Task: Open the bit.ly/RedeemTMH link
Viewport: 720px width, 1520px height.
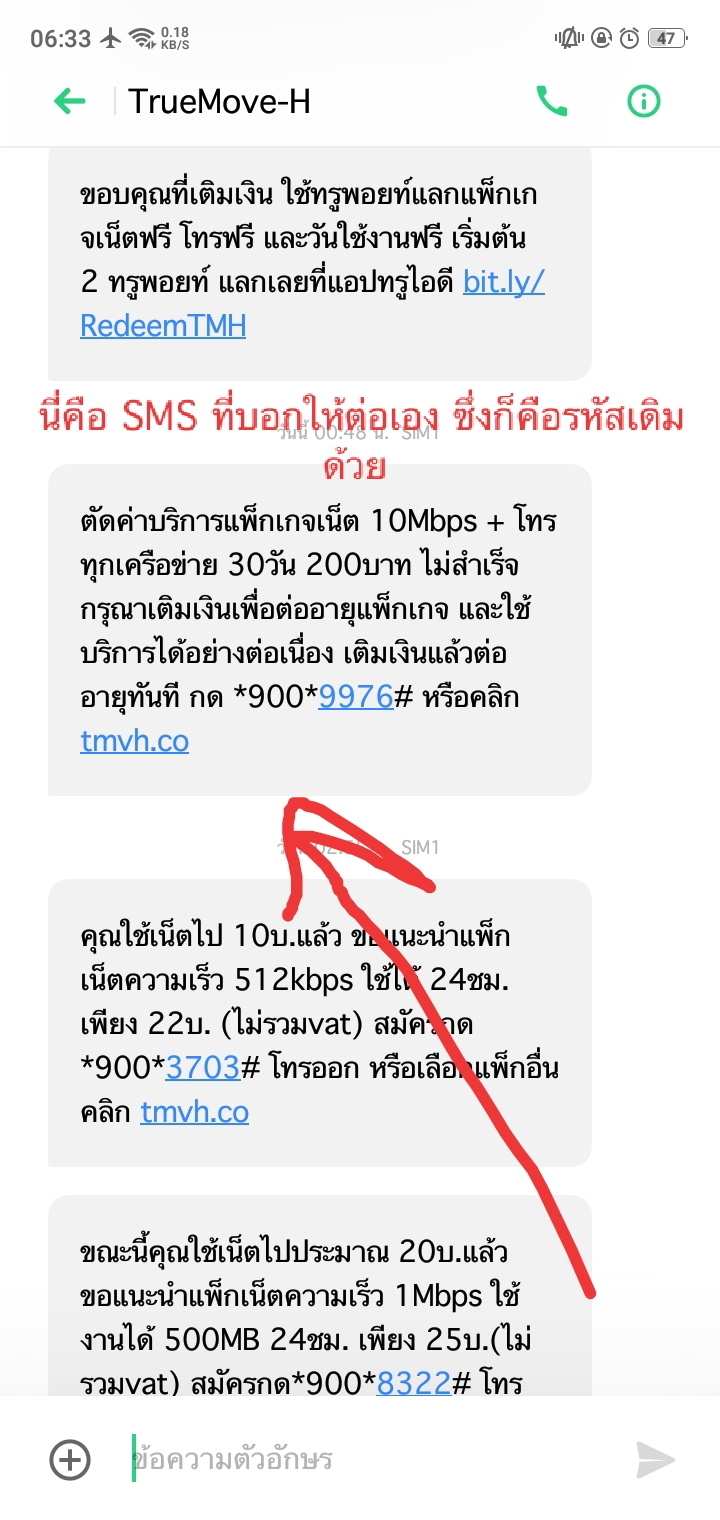Action: point(312,303)
